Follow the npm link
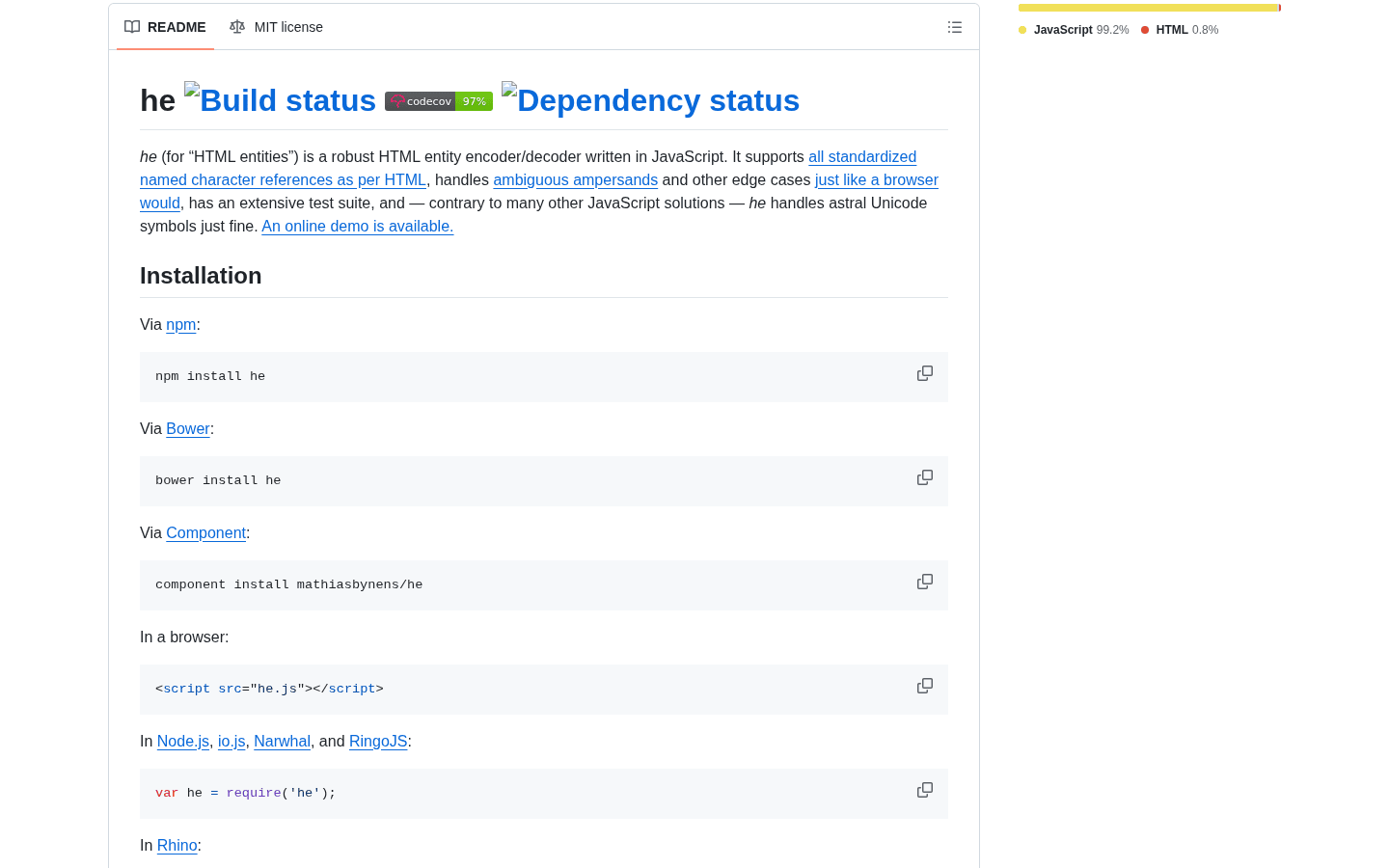 click(x=180, y=324)
